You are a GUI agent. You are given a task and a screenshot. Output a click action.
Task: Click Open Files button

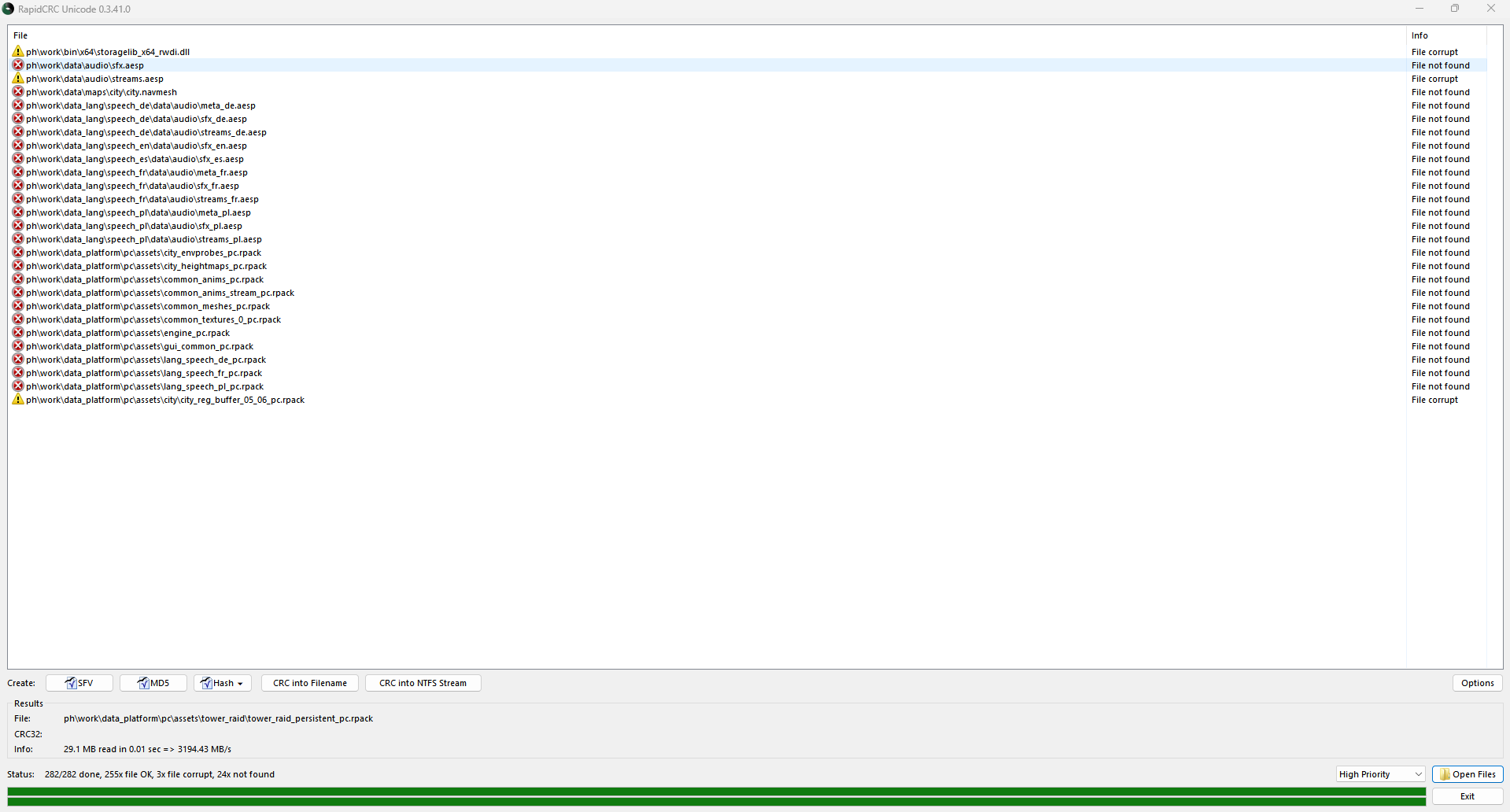coord(1468,774)
